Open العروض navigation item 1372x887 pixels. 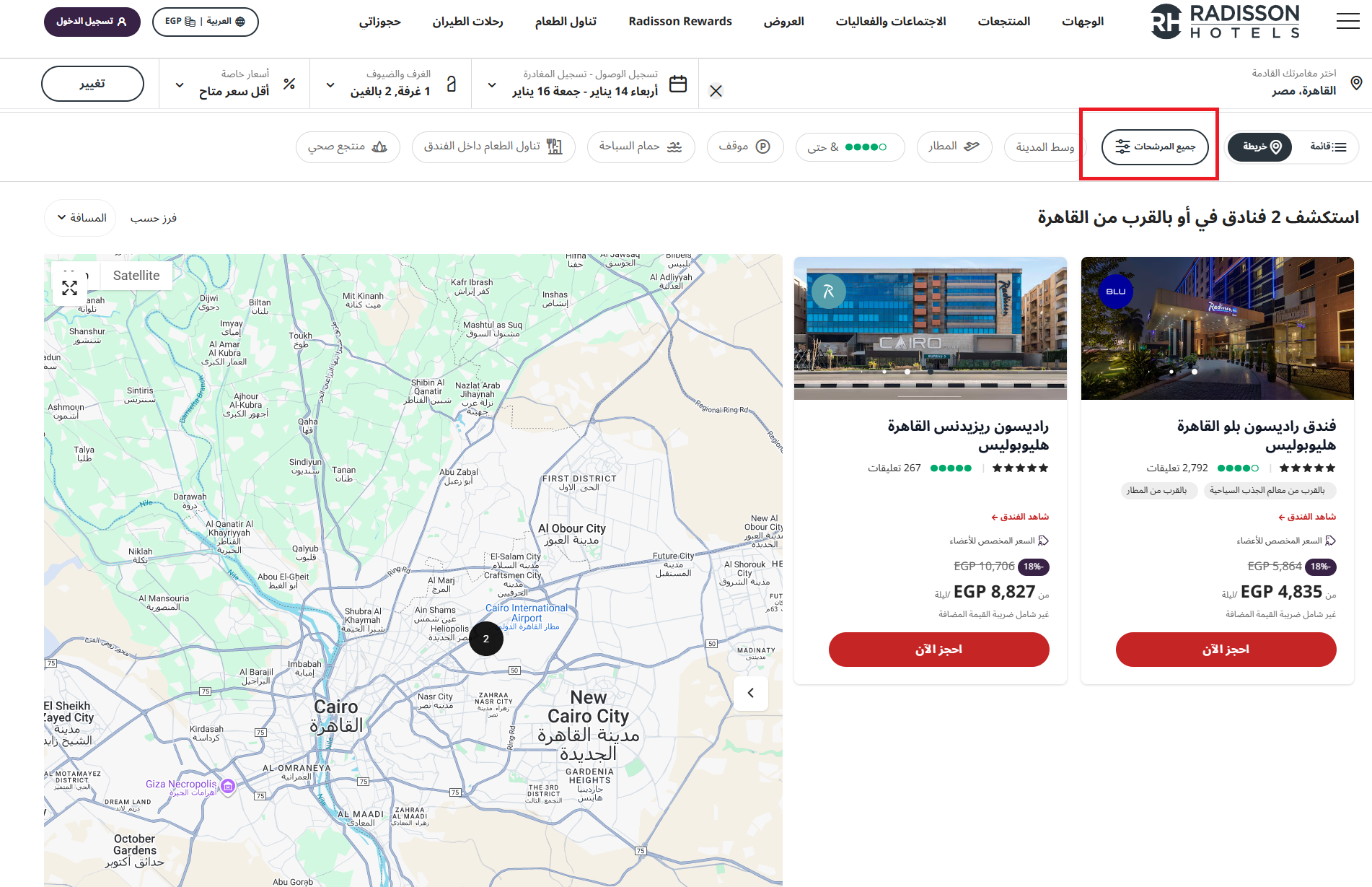tap(783, 22)
